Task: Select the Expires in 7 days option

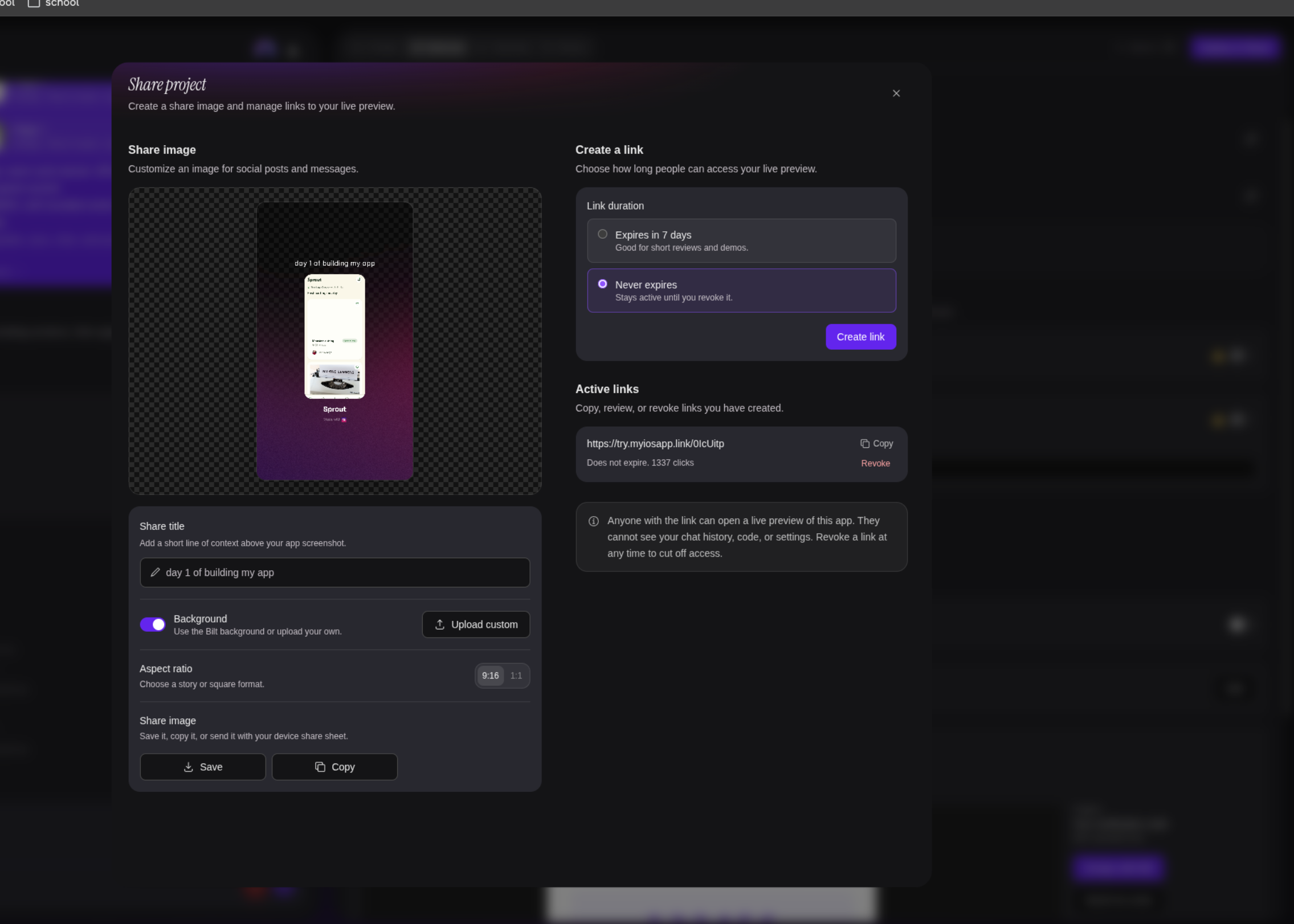Action: (x=741, y=240)
